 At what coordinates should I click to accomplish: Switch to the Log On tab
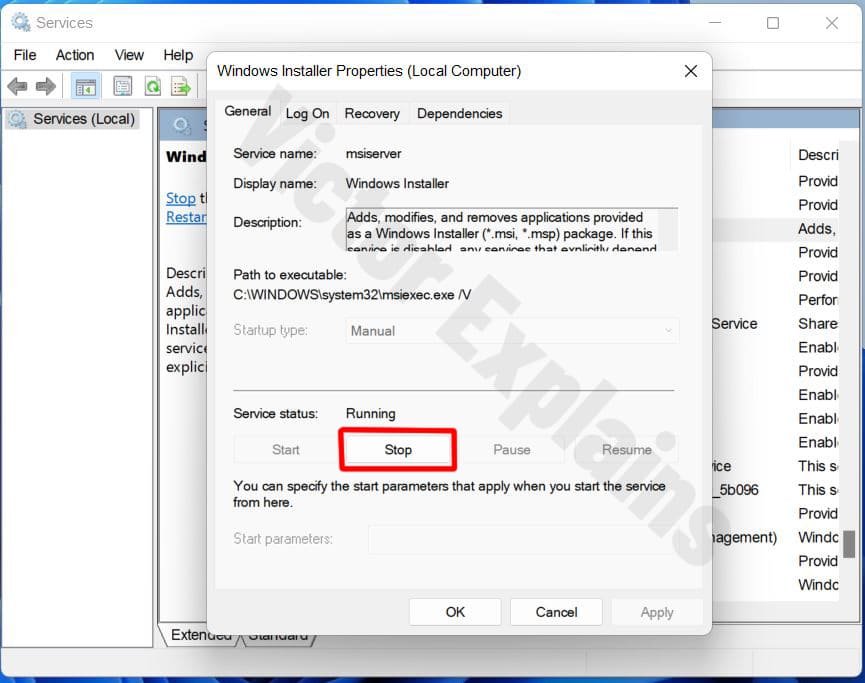pos(307,114)
